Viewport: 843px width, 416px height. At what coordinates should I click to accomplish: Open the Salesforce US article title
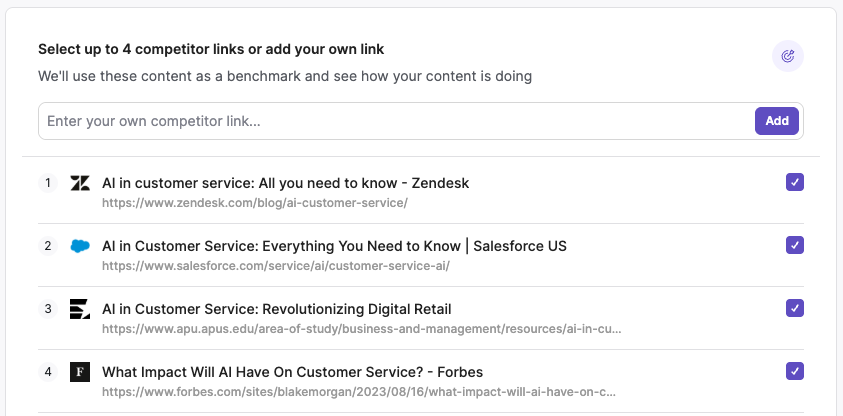(334, 246)
